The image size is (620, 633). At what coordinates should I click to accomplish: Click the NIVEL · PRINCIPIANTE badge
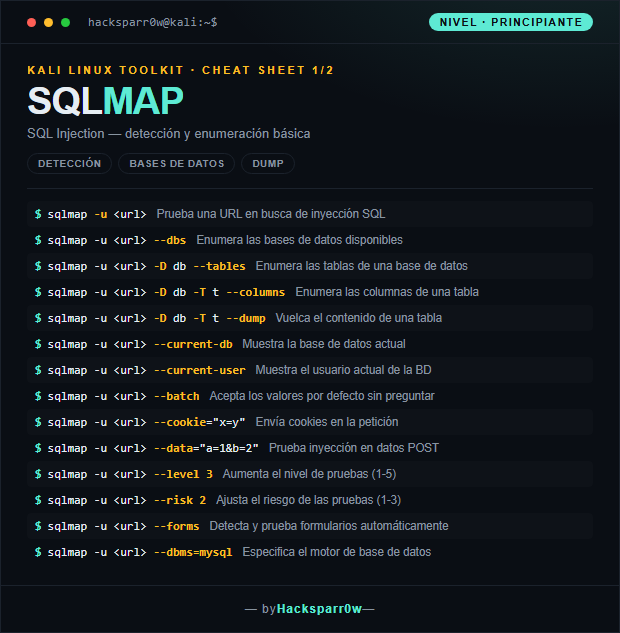click(511, 22)
